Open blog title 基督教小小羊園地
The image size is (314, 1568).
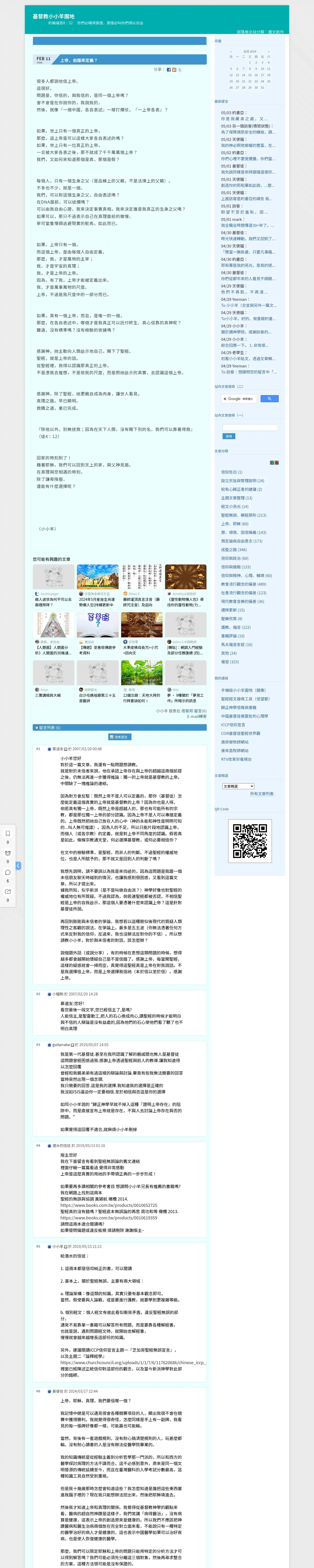click(x=54, y=16)
